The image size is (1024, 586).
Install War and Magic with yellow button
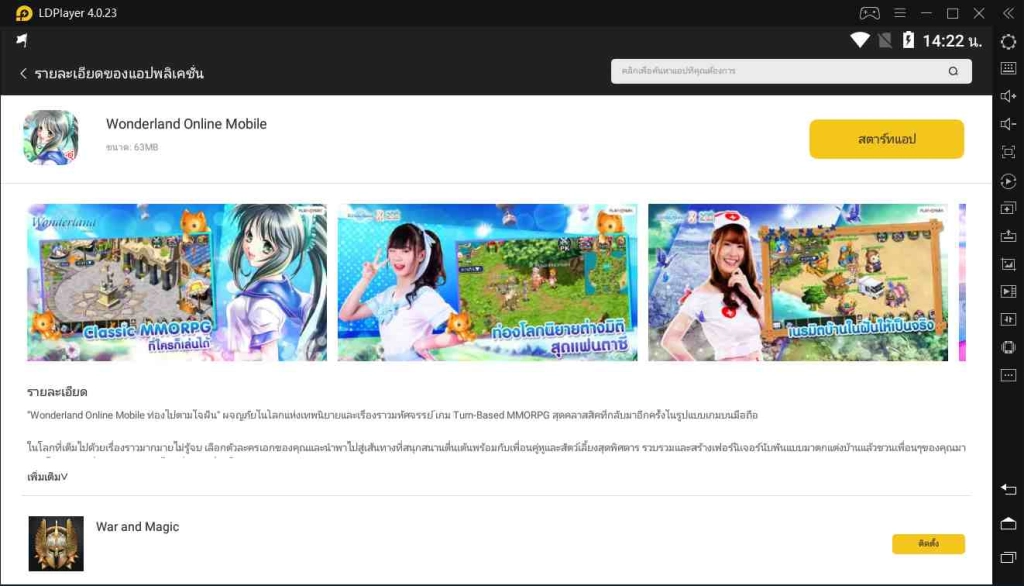[928, 544]
